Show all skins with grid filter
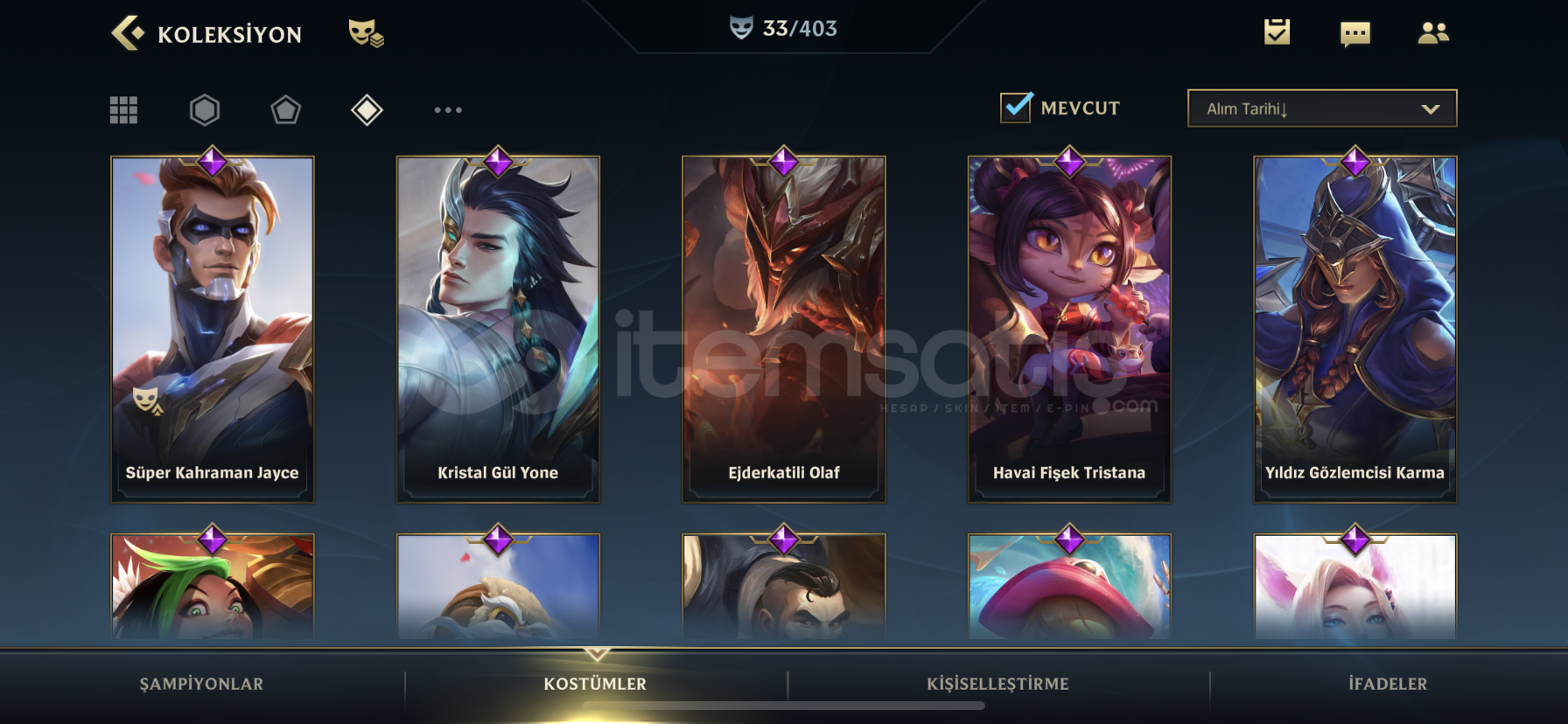1568x724 pixels. (123, 110)
